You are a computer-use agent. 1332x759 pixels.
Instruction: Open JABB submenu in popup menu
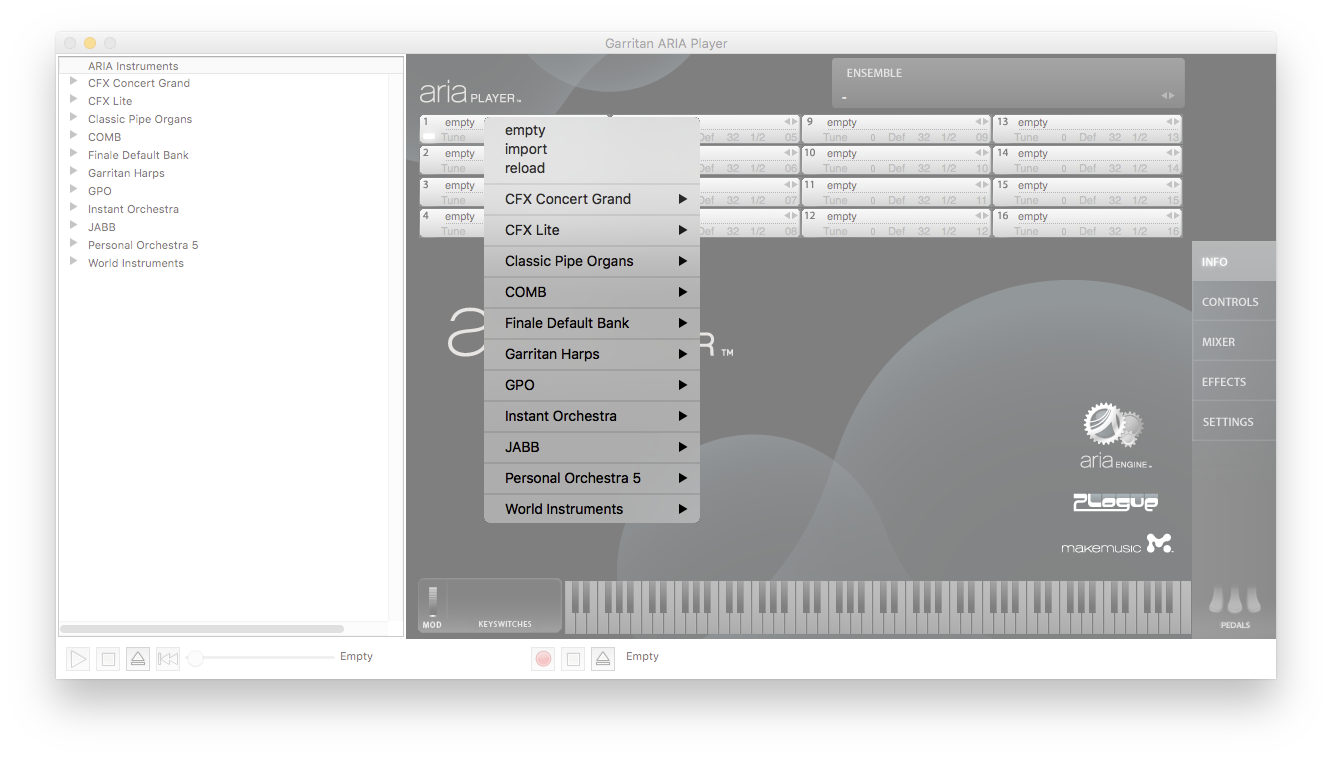pyautogui.click(x=592, y=447)
